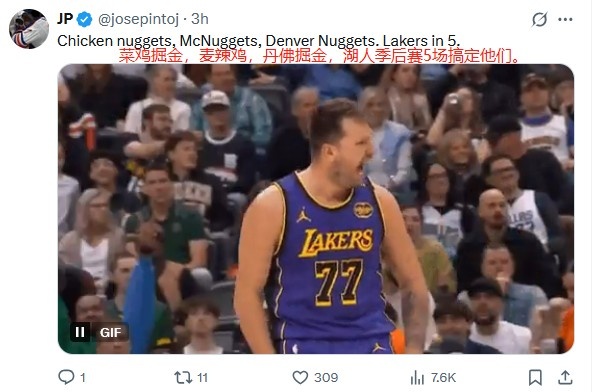Open the three-dot more options menu
593x392 pixels.
tap(565, 19)
